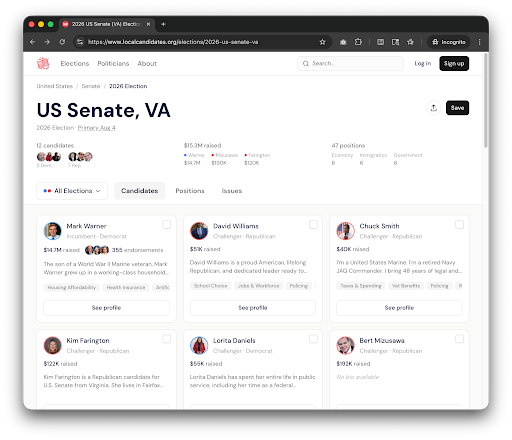Click the Sign up button

tap(454, 63)
